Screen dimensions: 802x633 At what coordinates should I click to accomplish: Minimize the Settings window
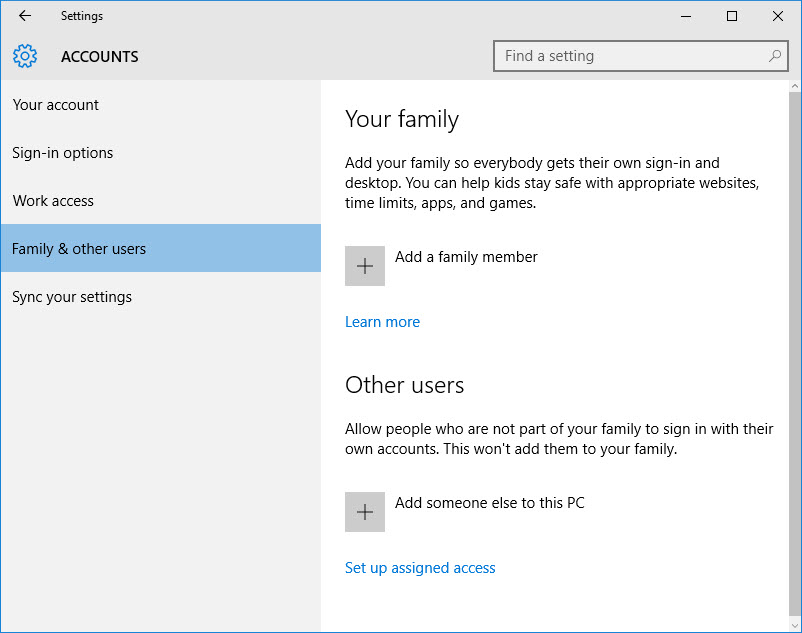click(x=685, y=16)
